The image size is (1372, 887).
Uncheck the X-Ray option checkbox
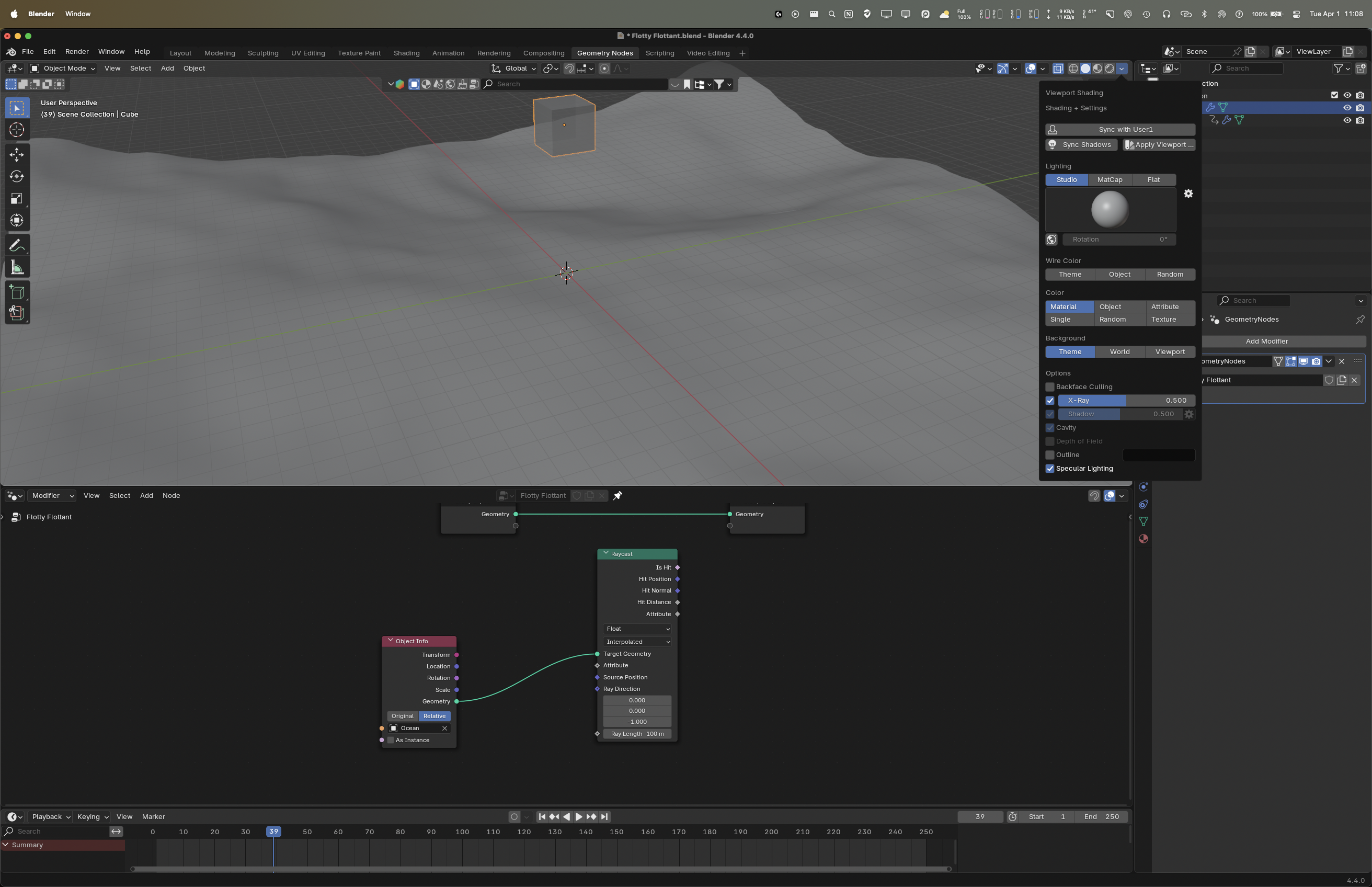1049,400
